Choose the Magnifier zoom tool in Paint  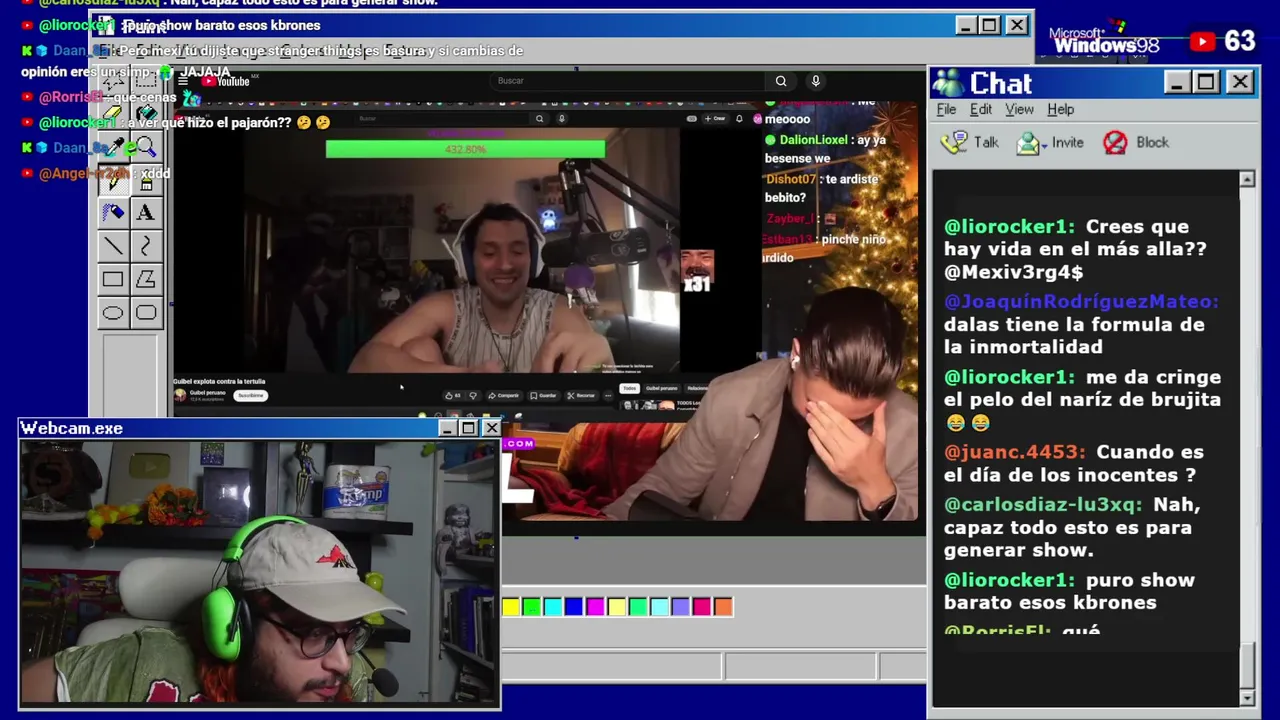146,147
